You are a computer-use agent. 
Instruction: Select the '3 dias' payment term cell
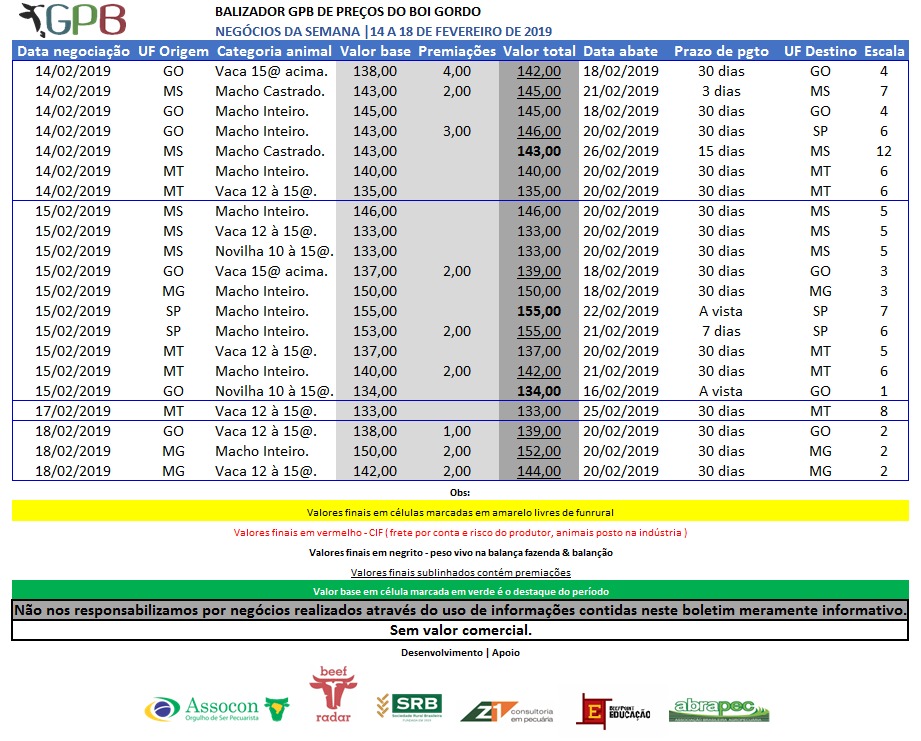click(721, 91)
